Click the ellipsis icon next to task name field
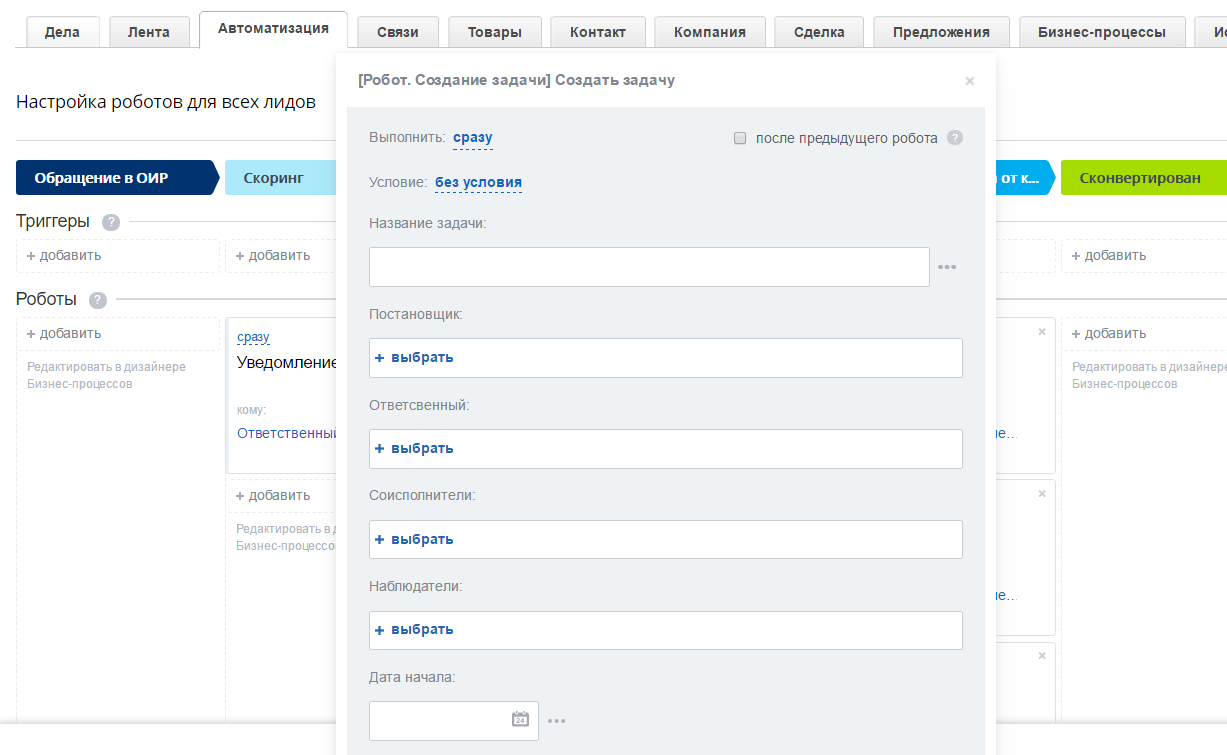Viewport: 1227px width, 755px height. click(x=947, y=267)
